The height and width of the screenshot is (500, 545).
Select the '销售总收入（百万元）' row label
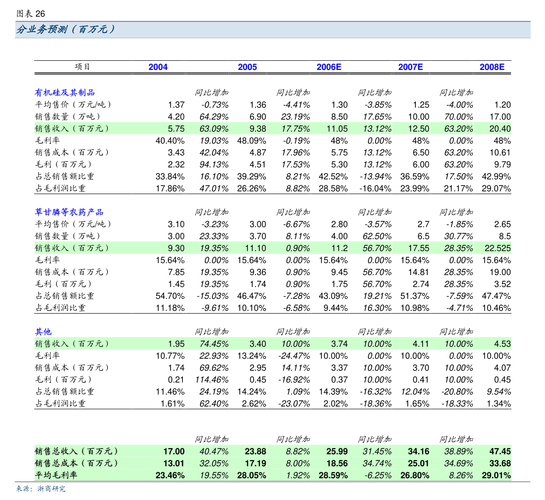76,451
